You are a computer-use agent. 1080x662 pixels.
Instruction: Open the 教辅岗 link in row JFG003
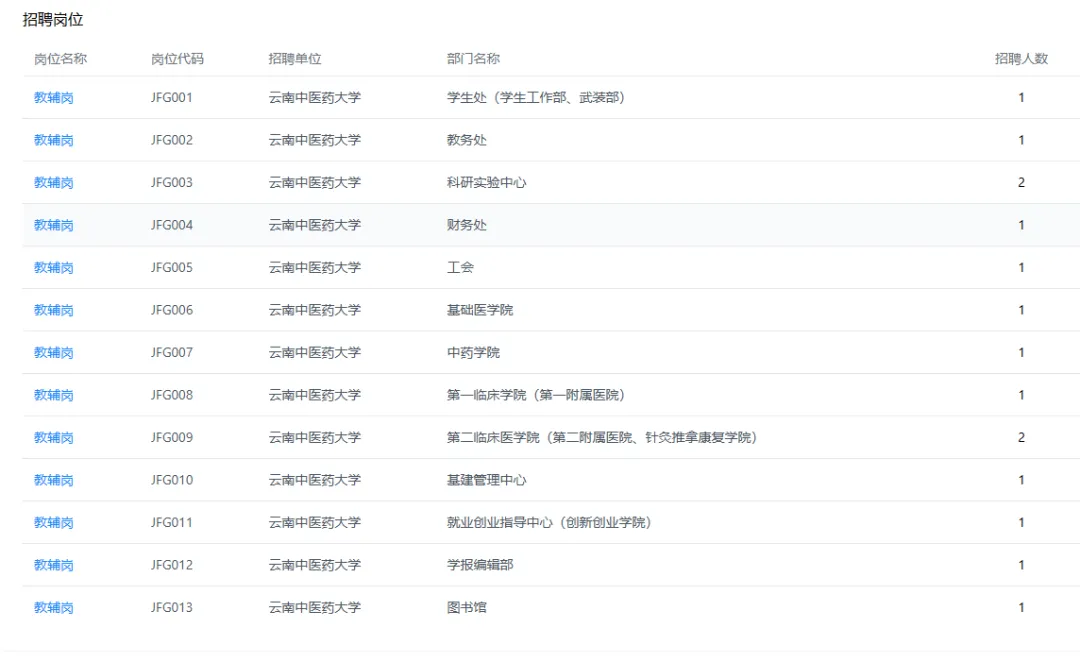coord(54,183)
